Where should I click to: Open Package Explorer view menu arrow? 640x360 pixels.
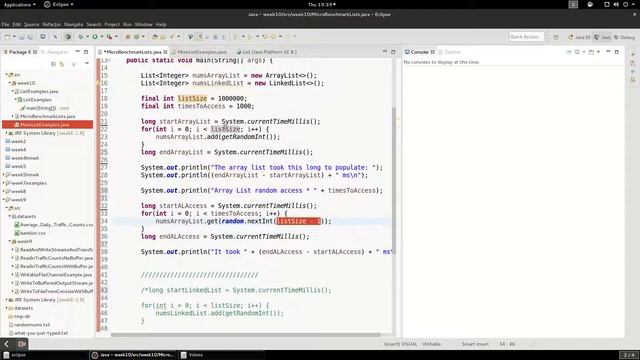[87, 64]
